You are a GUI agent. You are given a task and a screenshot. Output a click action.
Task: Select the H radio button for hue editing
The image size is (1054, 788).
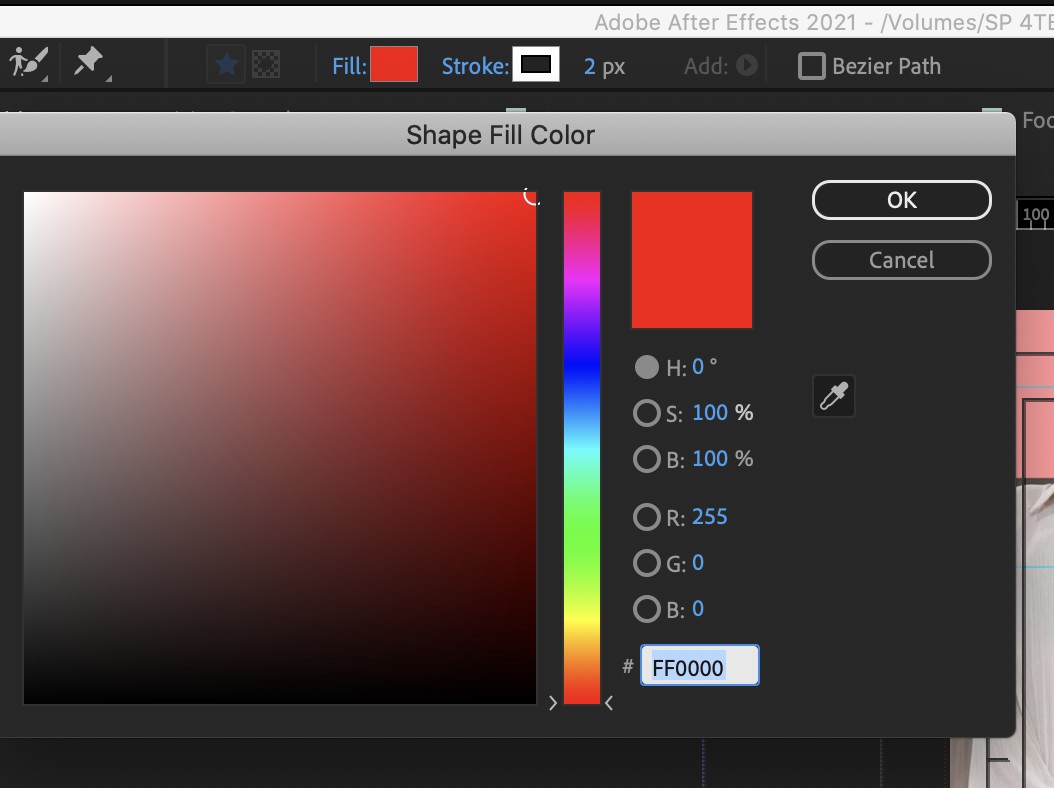pyautogui.click(x=647, y=367)
